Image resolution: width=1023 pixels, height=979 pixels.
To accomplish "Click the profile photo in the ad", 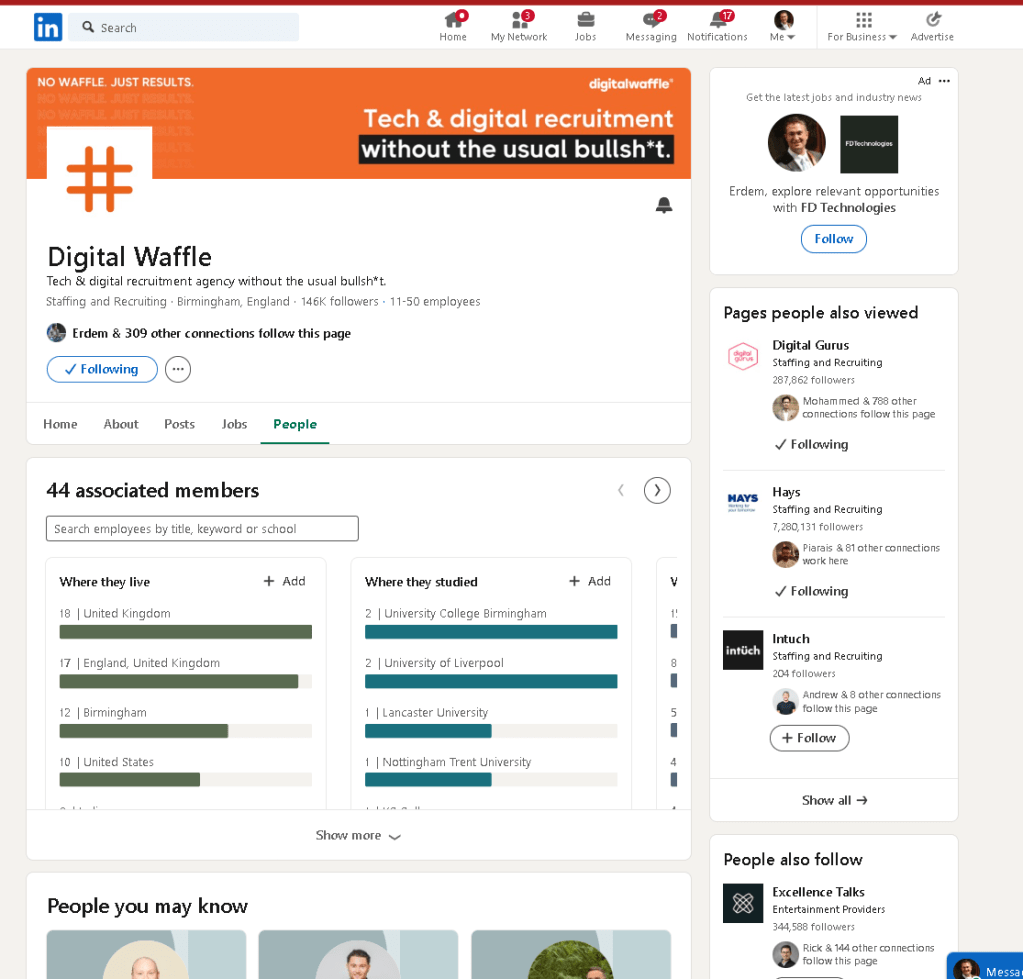I will 797,143.
